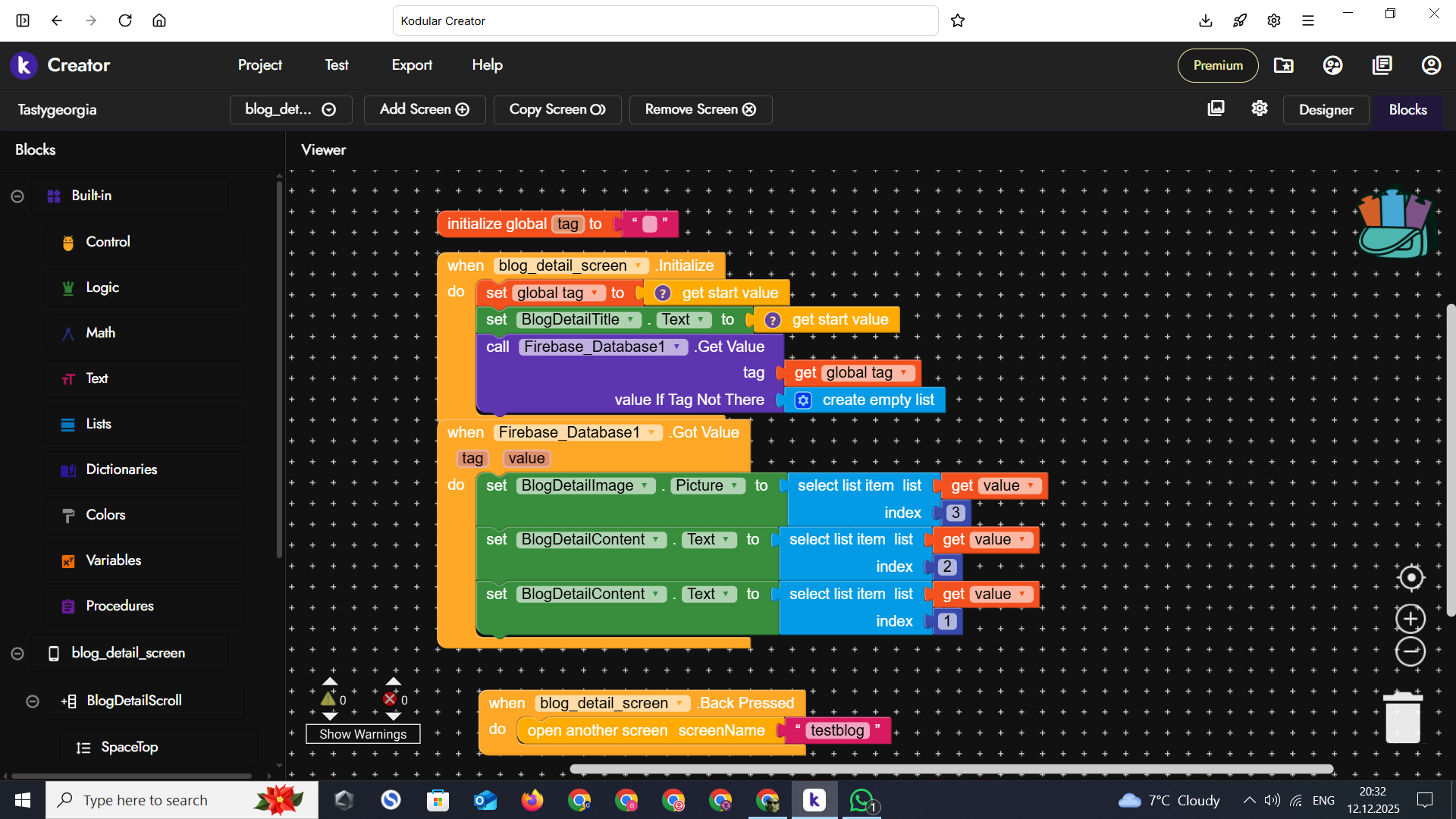
Task: Toggle the error counter icon
Action: pyautogui.click(x=390, y=699)
